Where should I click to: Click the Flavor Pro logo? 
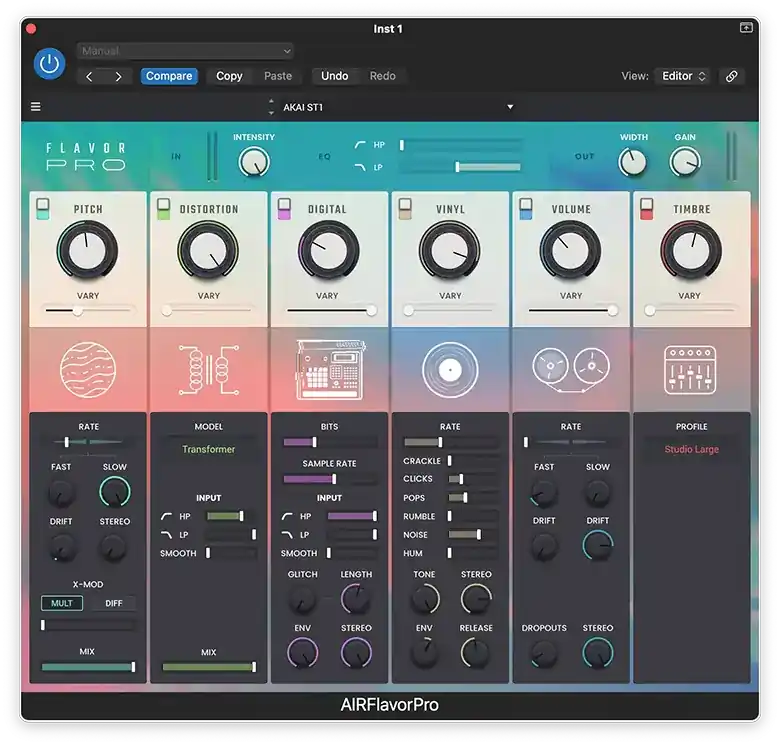(x=86, y=157)
